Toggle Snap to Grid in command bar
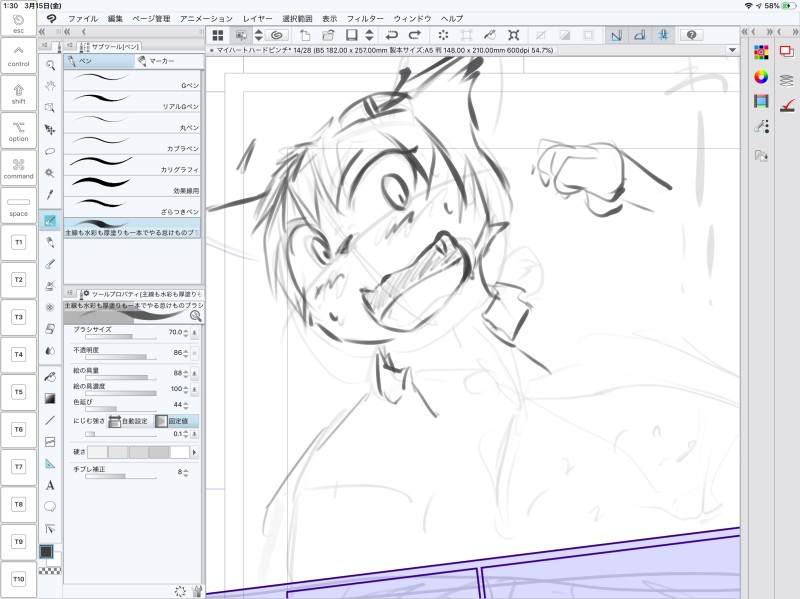800x599 pixels. coord(663,35)
